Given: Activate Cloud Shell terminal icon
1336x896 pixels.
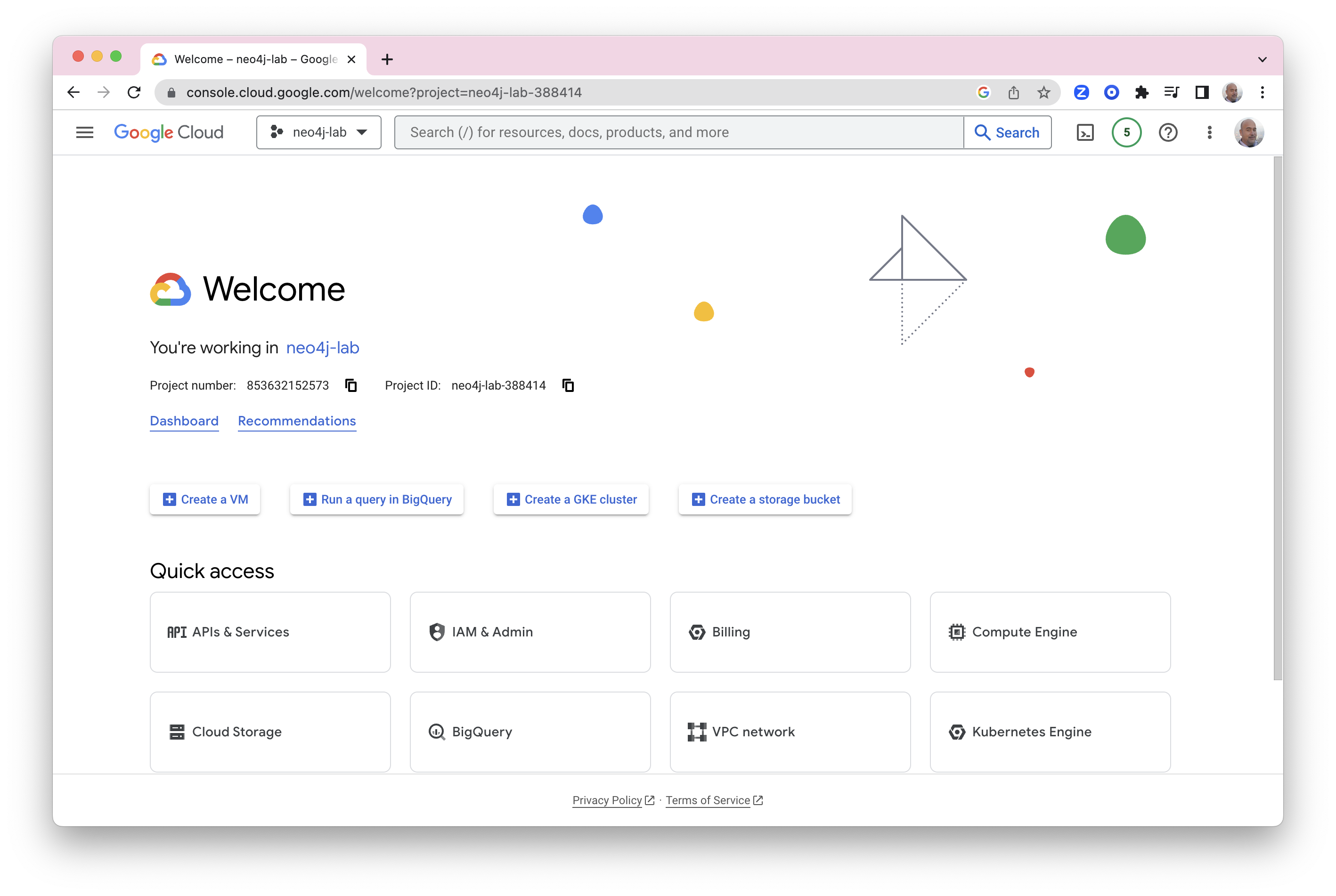Looking at the screenshot, I should click(x=1084, y=132).
